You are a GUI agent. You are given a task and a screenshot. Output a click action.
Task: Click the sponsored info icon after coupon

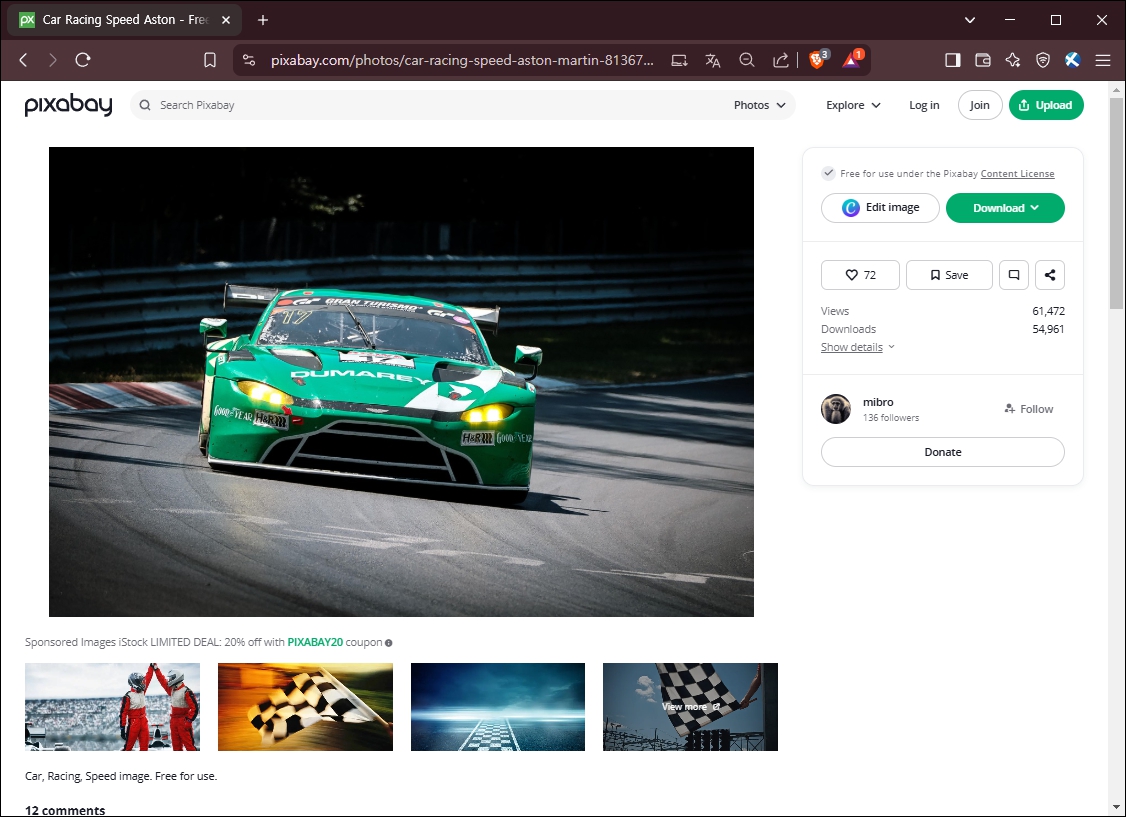click(x=388, y=643)
